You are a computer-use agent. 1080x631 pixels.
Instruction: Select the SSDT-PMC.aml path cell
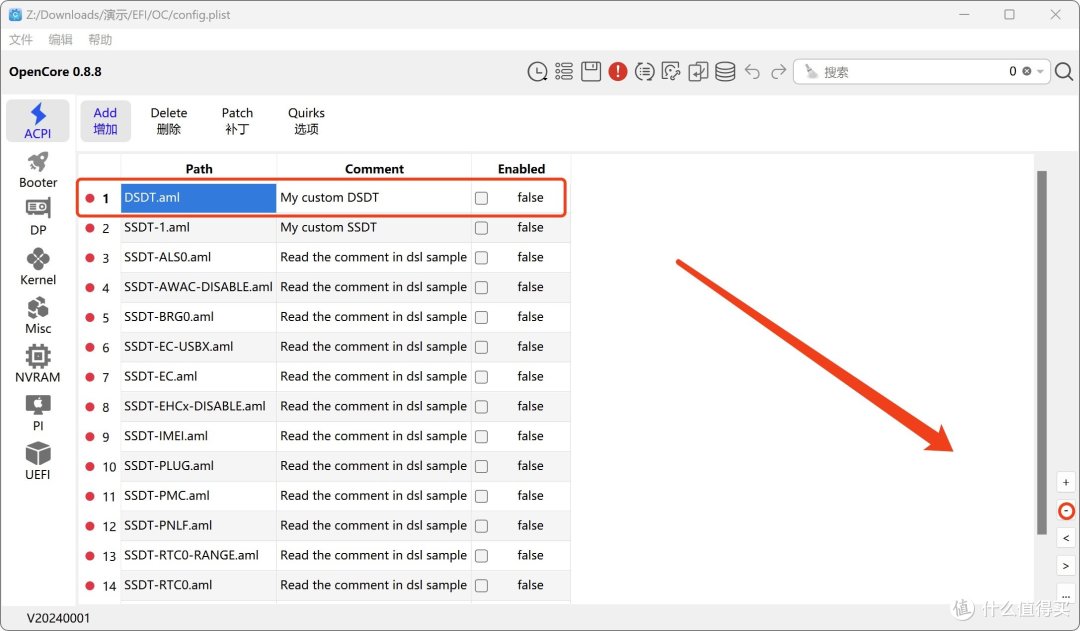tap(198, 496)
